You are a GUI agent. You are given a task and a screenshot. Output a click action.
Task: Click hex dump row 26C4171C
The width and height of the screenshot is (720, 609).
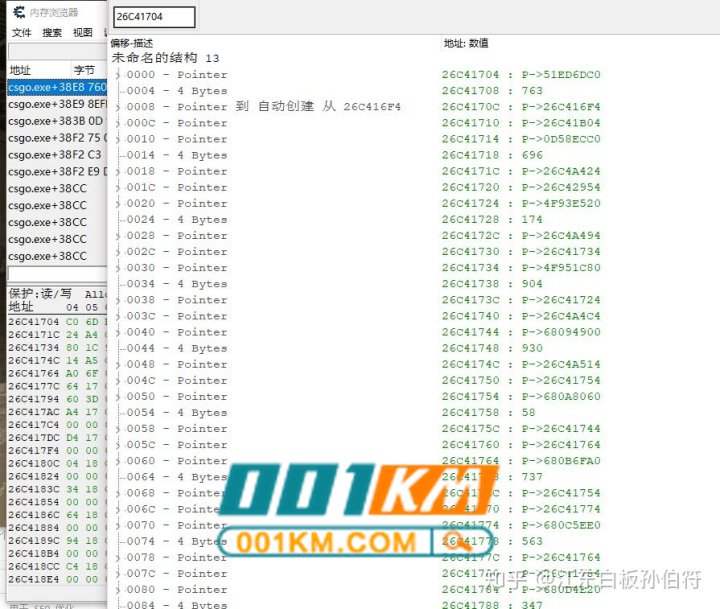pyautogui.click(x=57, y=335)
